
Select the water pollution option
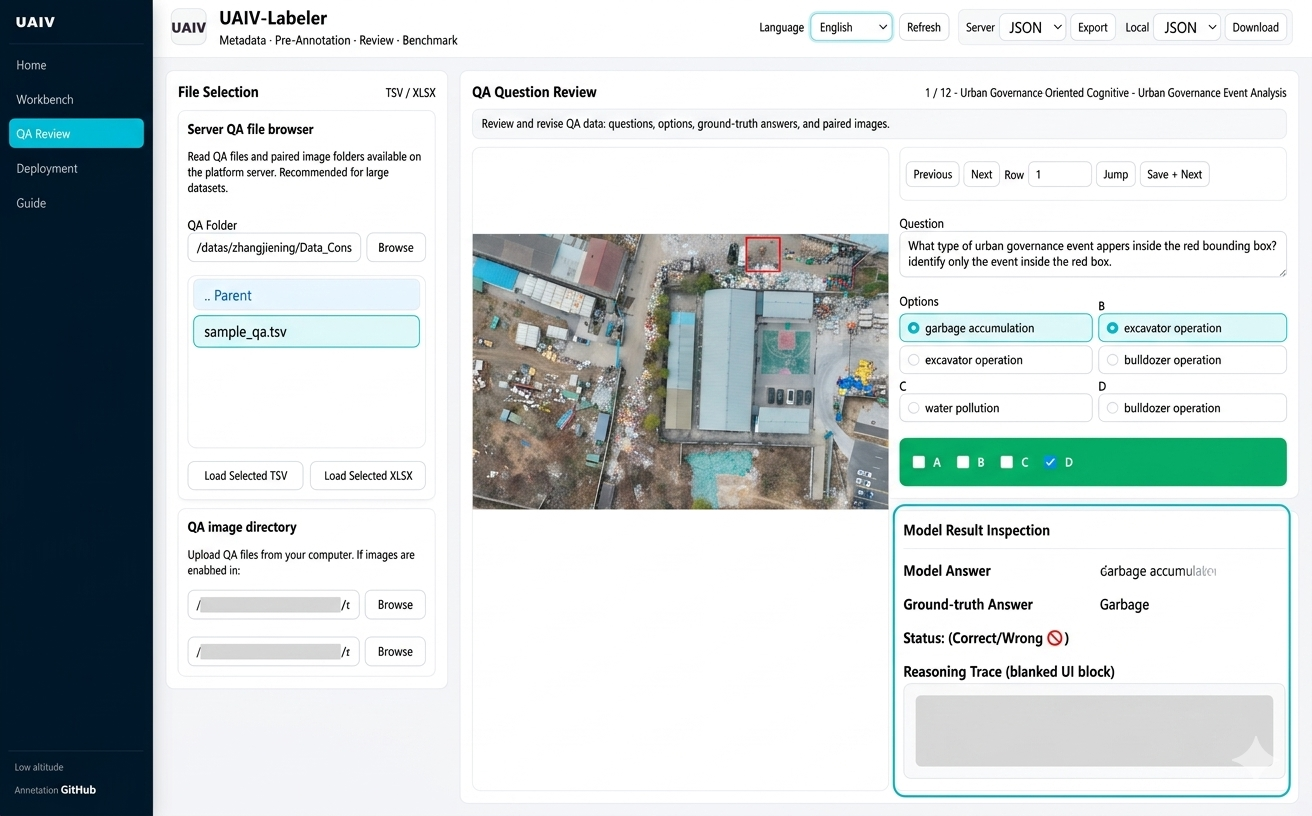pyautogui.click(x=996, y=408)
